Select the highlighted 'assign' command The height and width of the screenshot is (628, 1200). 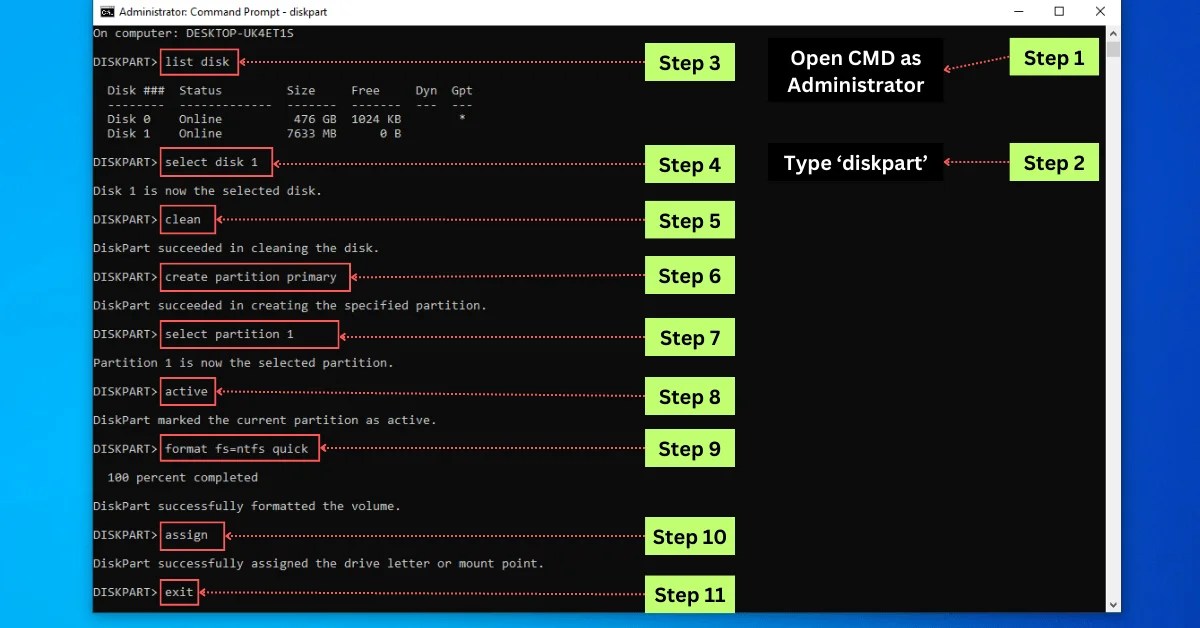tap(191, 535)
